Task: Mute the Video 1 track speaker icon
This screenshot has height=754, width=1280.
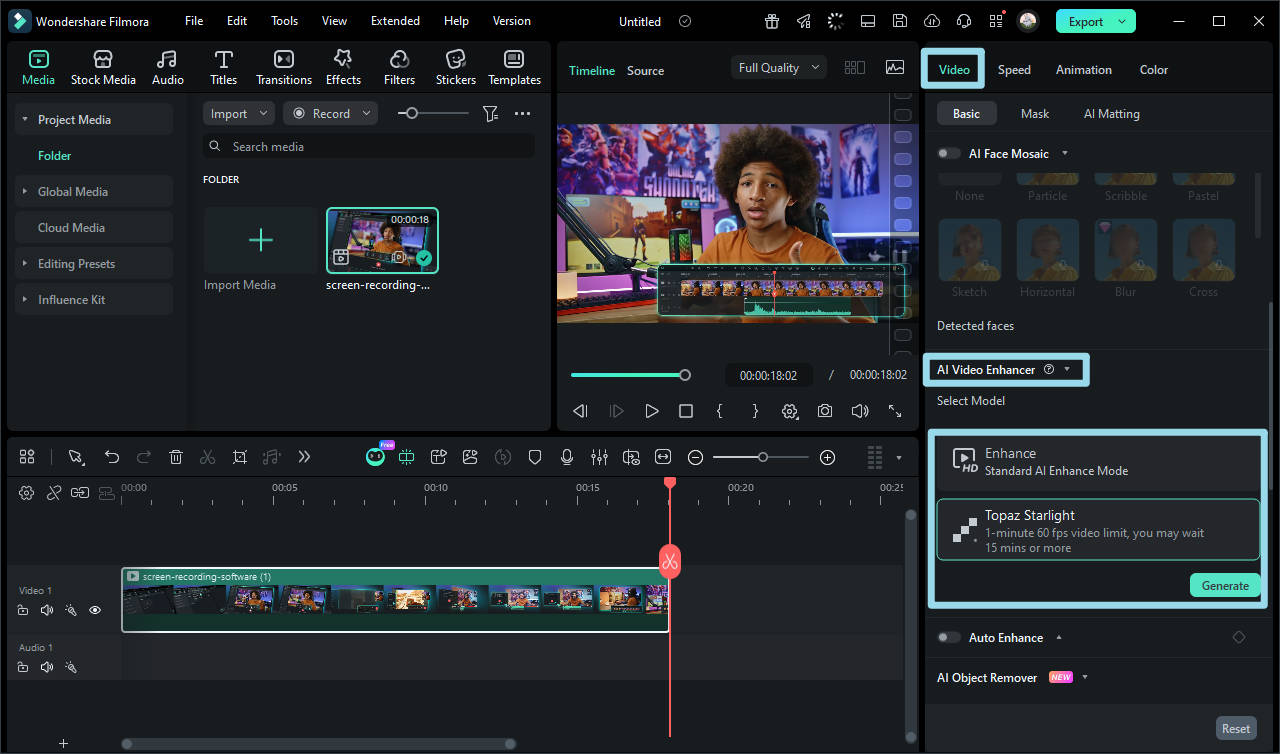Action: pyautogui.click(x=46, y=610)
